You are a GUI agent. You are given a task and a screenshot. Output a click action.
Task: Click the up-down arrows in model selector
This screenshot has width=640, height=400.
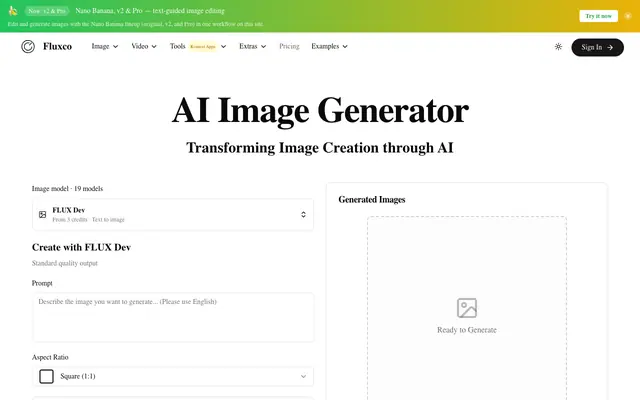click(x=303, y=215)
